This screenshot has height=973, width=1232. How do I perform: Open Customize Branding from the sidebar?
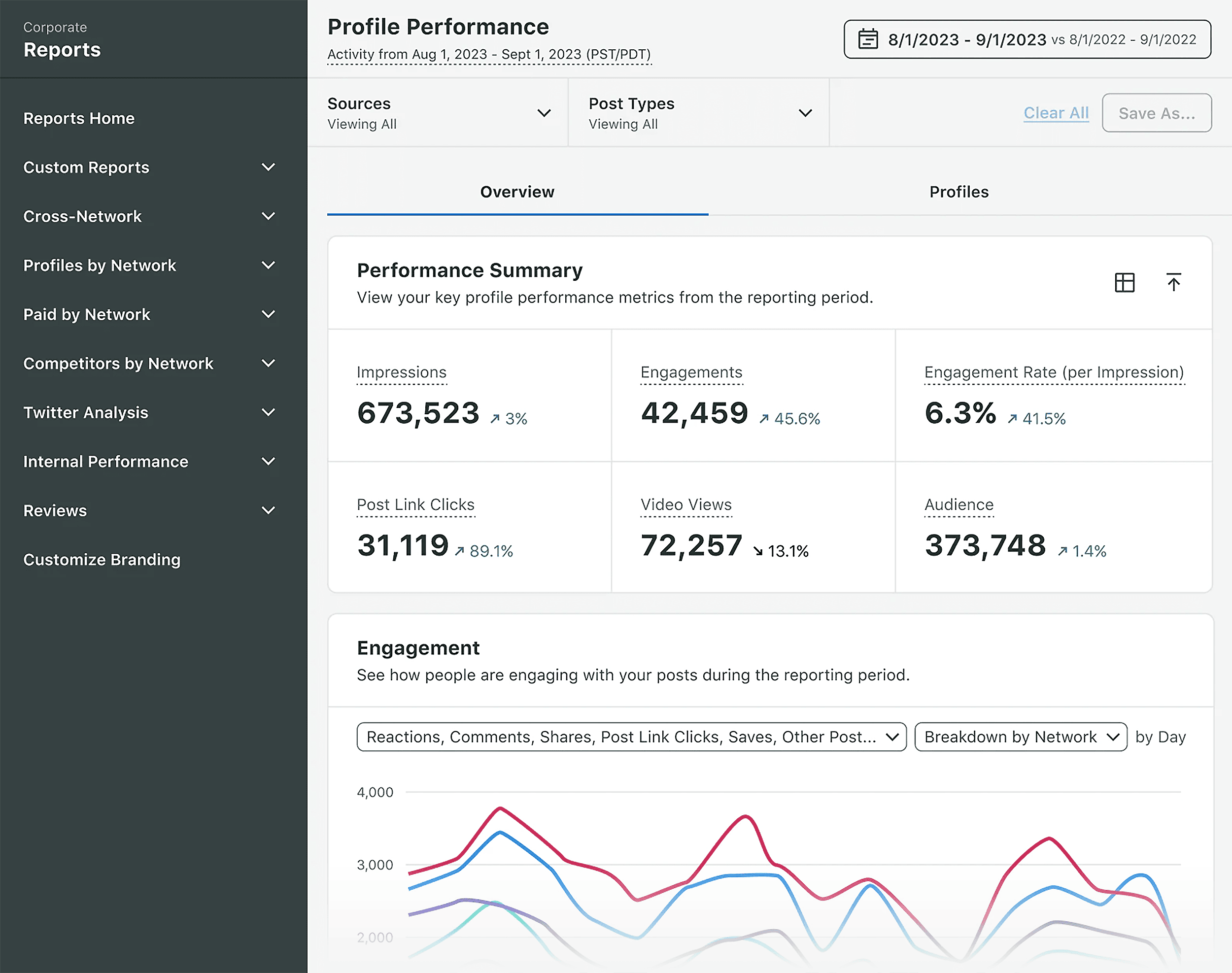[x=102, y=560]
